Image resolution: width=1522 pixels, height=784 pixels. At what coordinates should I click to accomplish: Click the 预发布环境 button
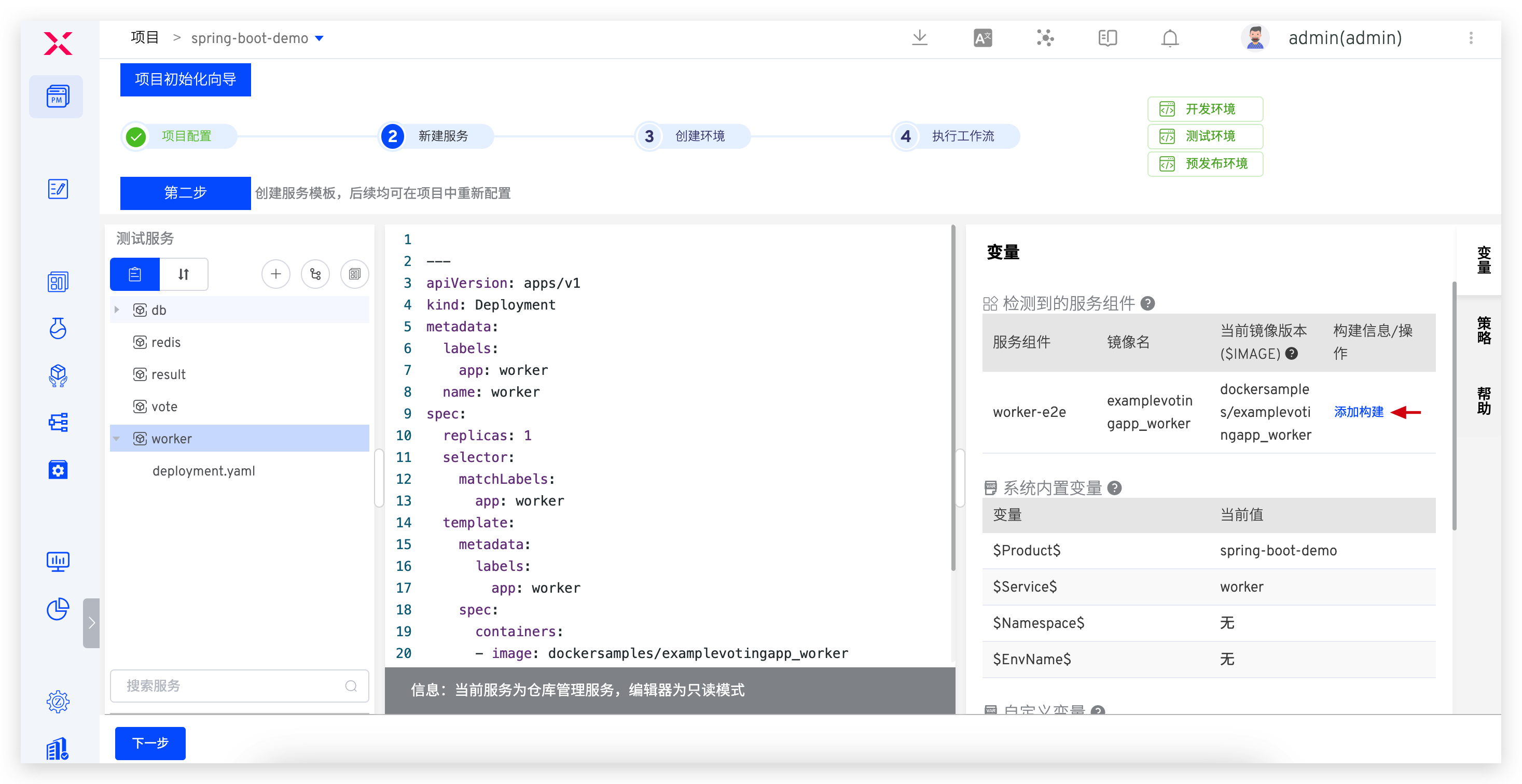[x=1205, y=164]
